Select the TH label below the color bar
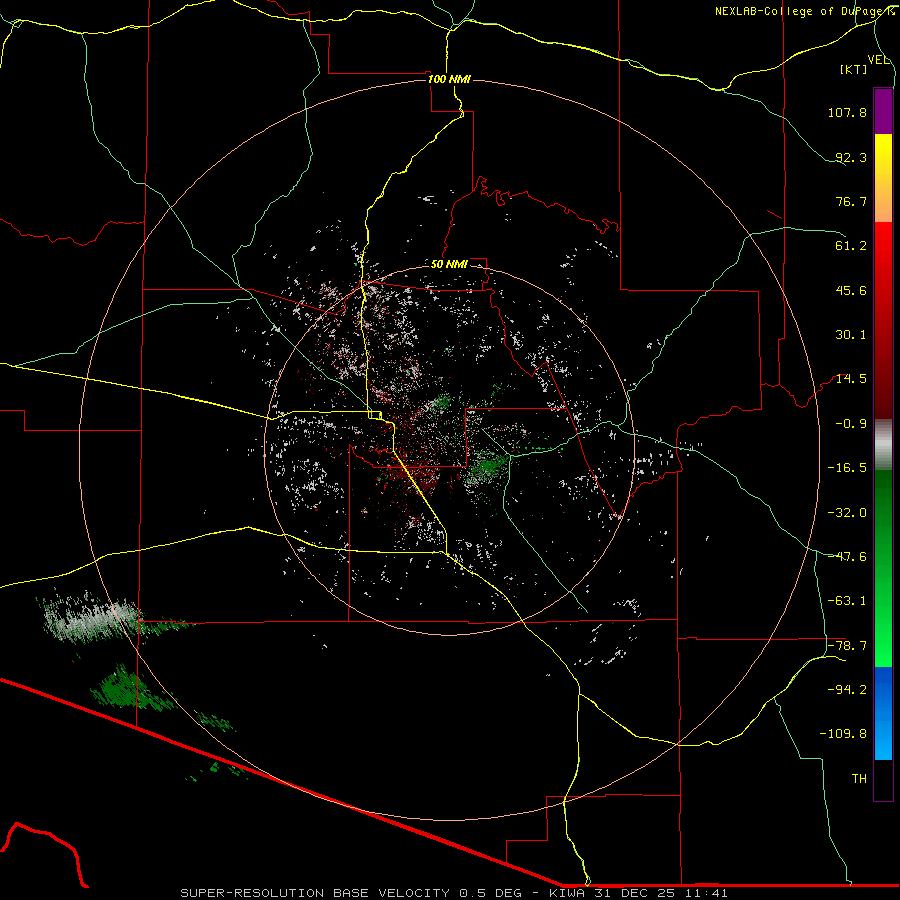Viewport: 900px width, 900px height. click(x=858, y=778)
